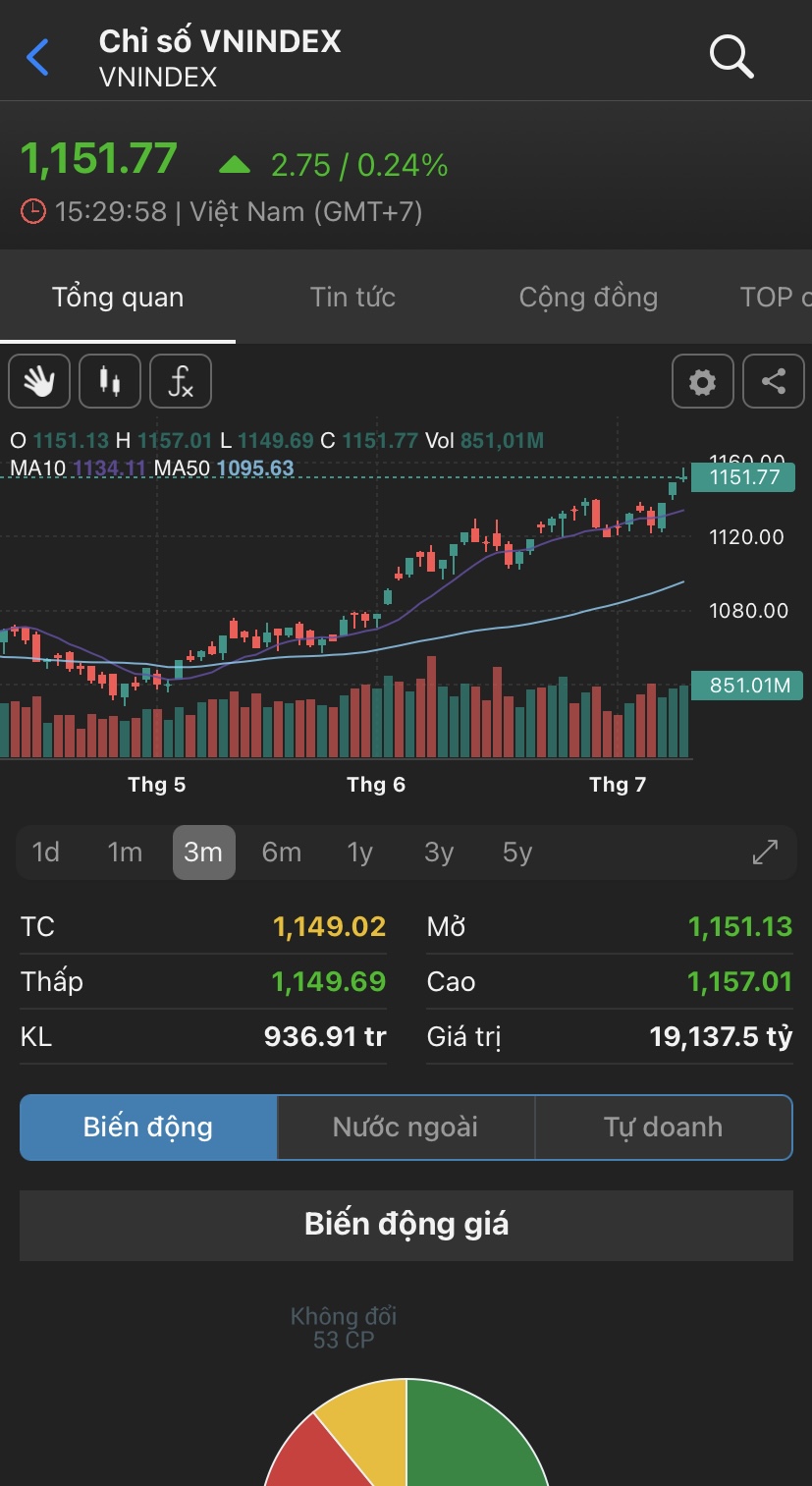Screen dimensions: 812x1486
Task: Open the search magnifier icon
Action: pyautogui.click(x=731, y=57)
